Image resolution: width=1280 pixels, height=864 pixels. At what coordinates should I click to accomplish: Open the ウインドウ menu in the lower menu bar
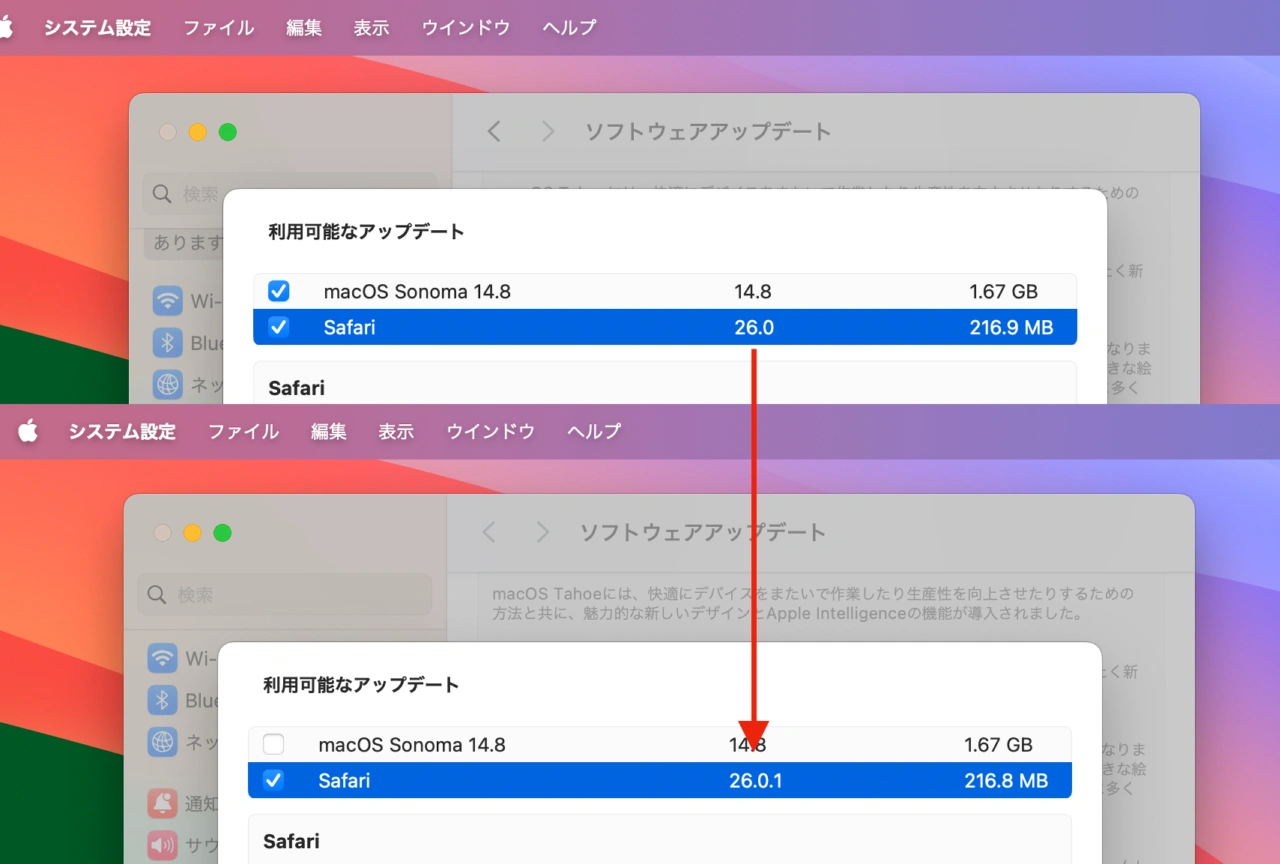click(490, 431)
